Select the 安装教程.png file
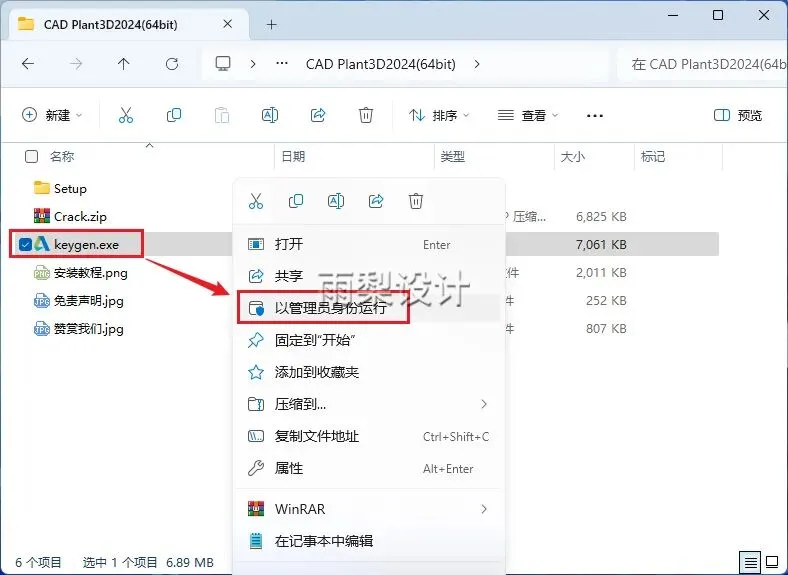 pyautogui.click(x=90, y=273)
